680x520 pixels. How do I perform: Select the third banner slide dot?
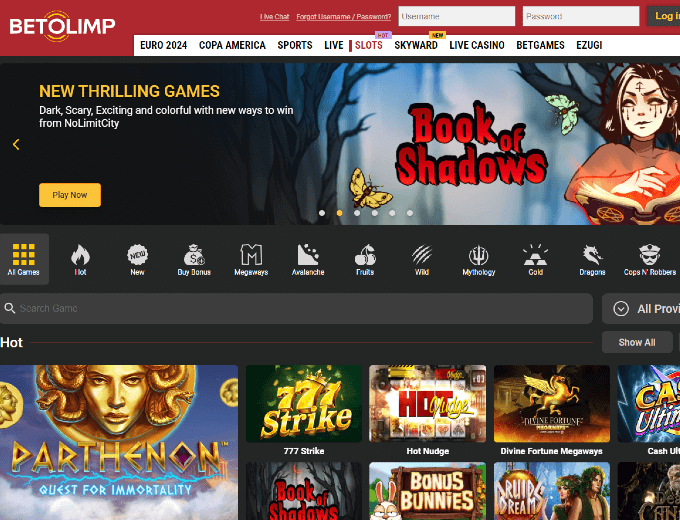point(357,213)
